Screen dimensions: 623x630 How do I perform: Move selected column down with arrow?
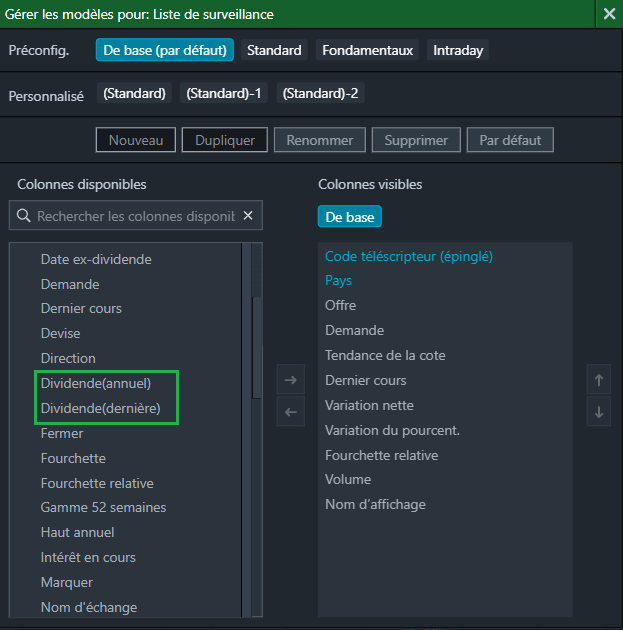click(x=599, y=411)
